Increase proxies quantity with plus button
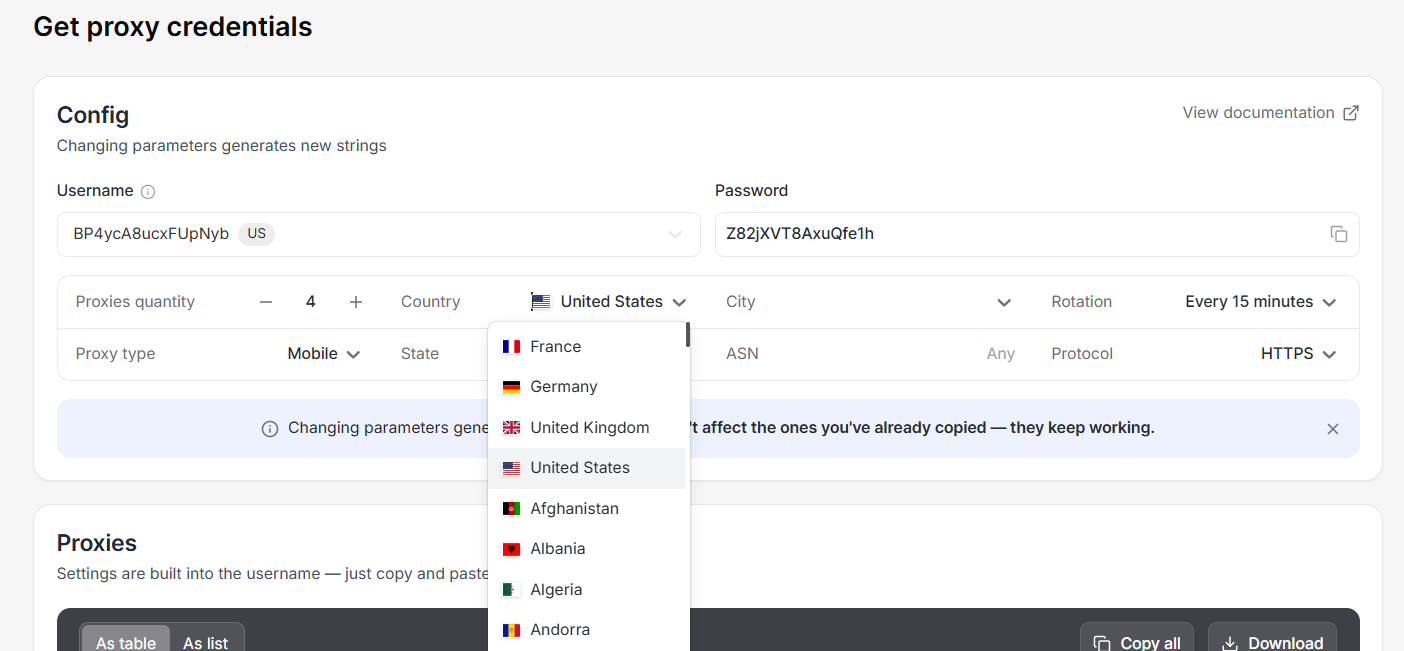 point(356,302)
